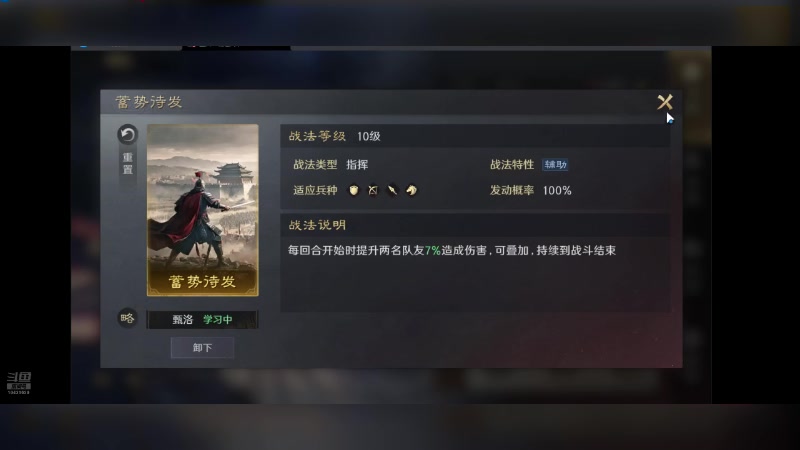
Task: Select the bow archer troop icon
Action: (373, 190)
